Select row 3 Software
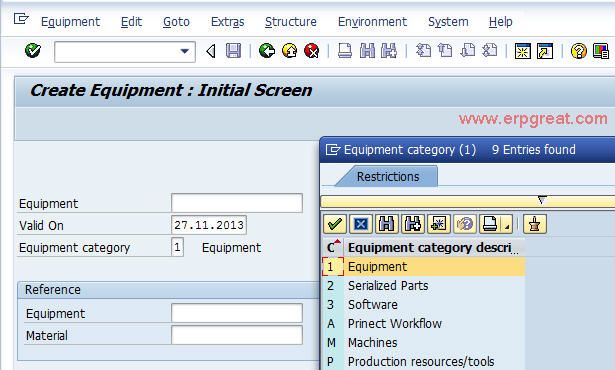The height and width of the screenshot is (370, 615). [x=424, y=304]
